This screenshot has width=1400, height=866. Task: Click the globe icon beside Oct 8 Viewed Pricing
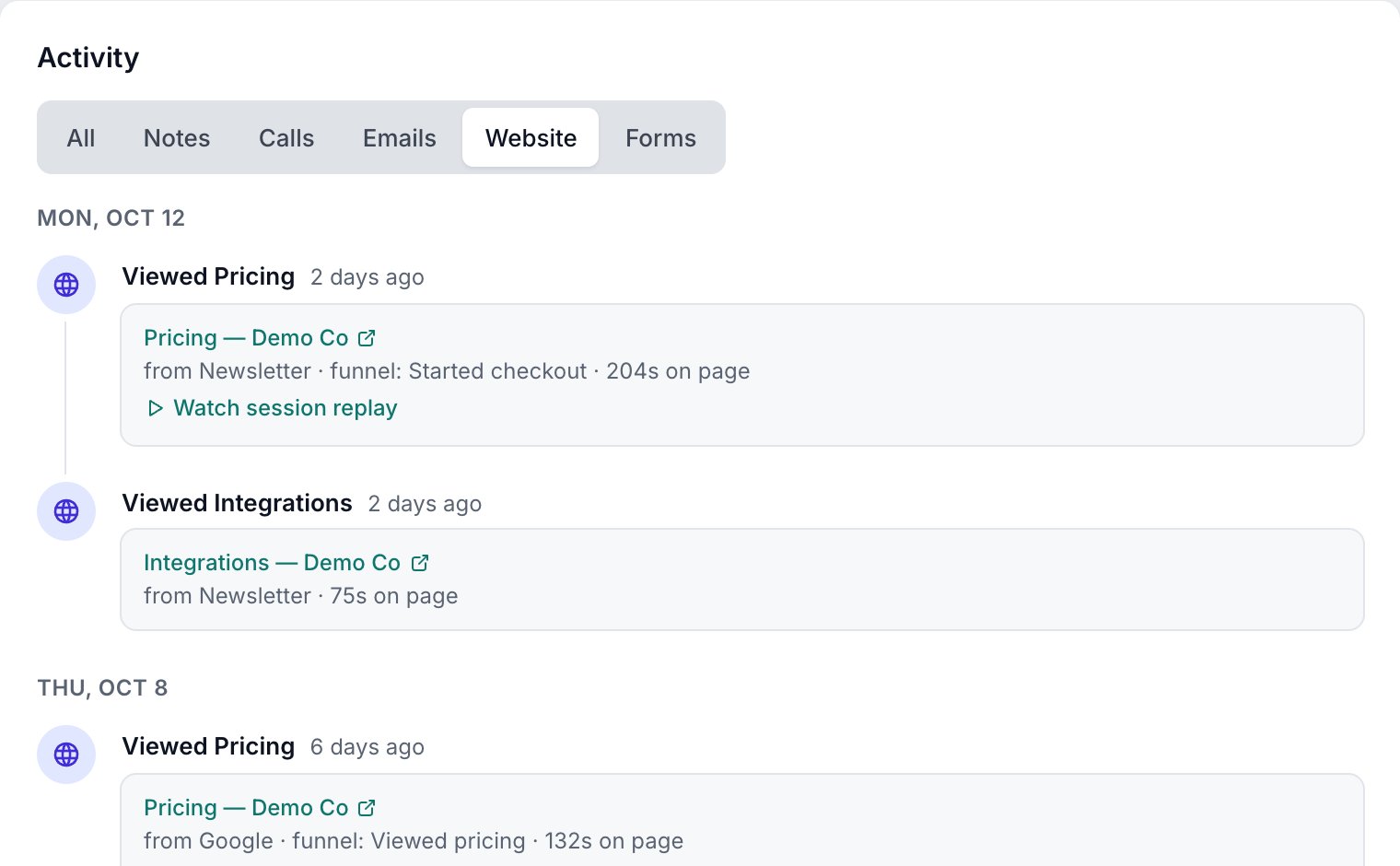pos(66,755)
